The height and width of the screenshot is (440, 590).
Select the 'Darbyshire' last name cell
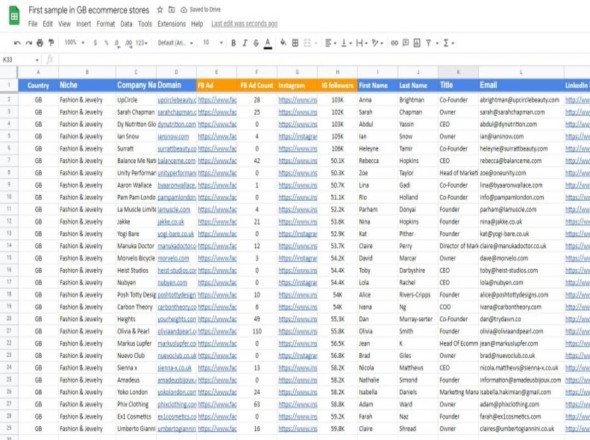pos(418,270)
